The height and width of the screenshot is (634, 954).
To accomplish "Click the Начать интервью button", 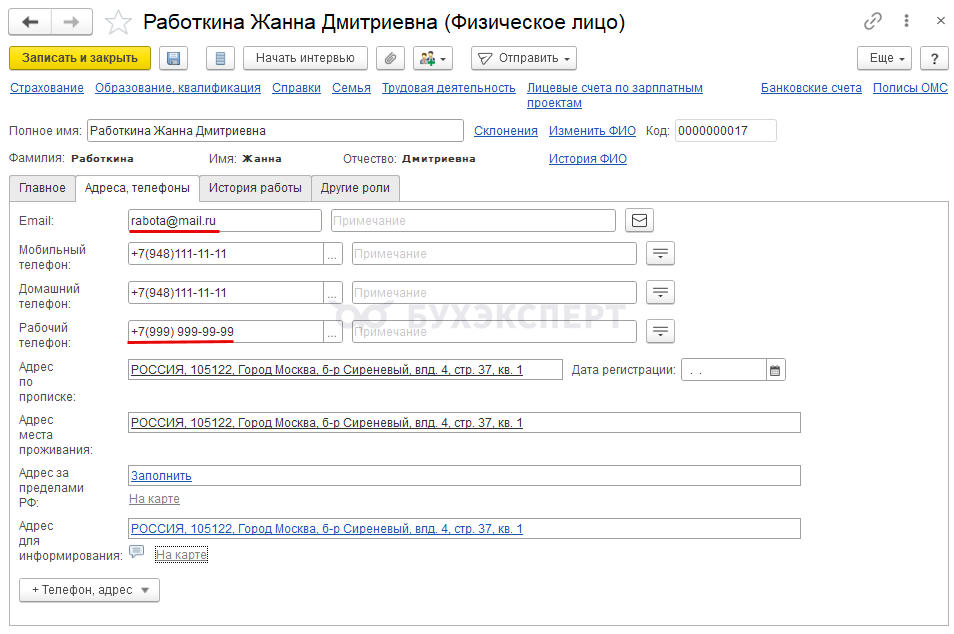I will click(305, 58).
